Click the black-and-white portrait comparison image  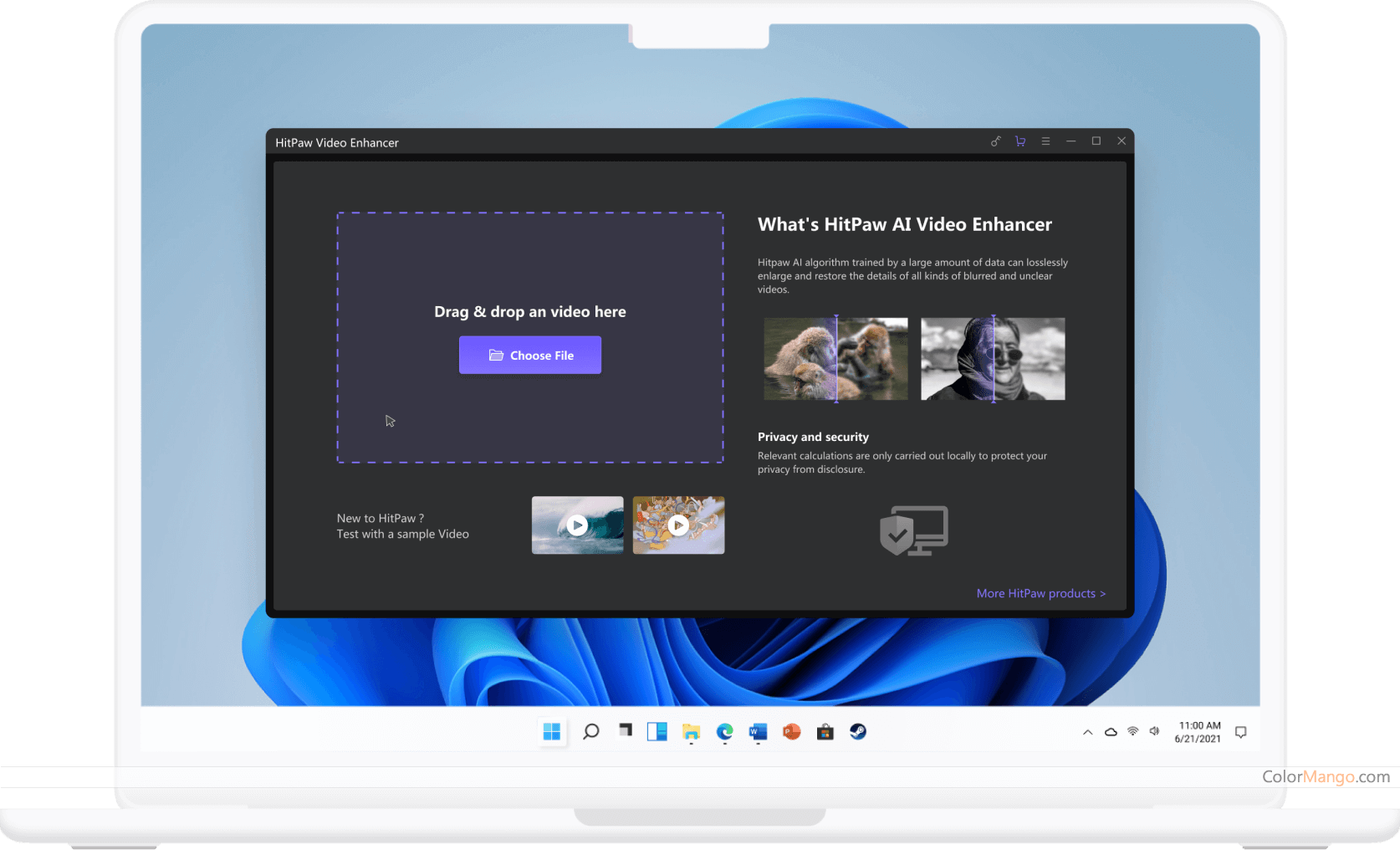[x=993, y=358]
